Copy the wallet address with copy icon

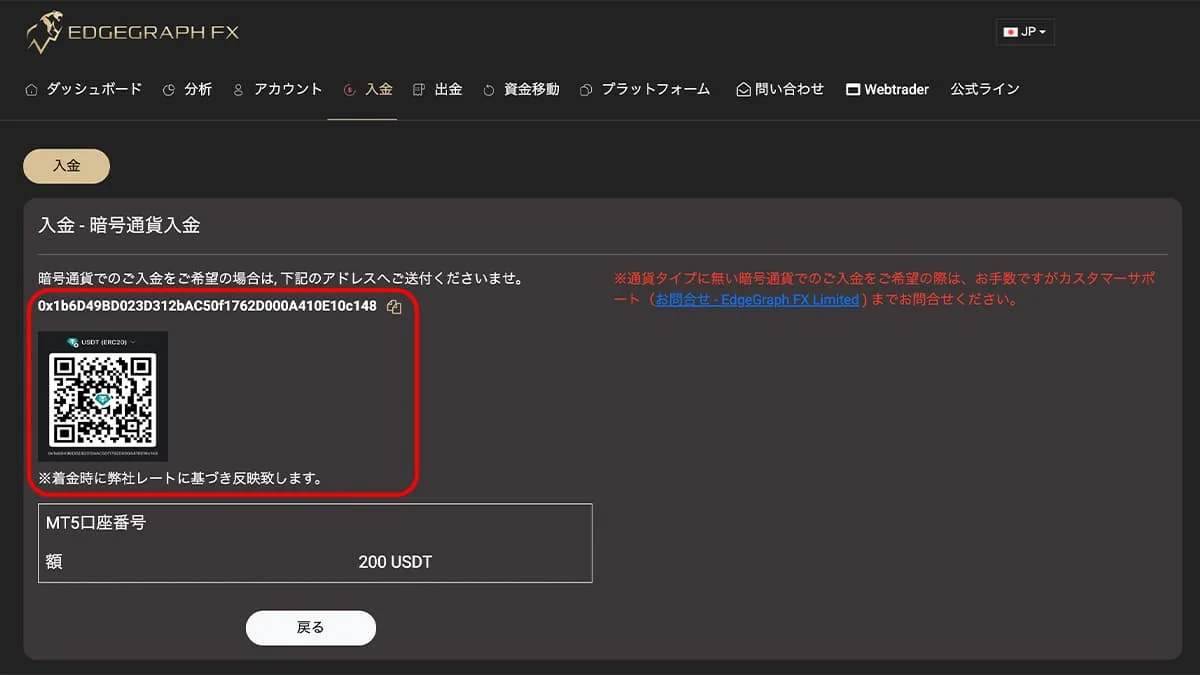(394, 307)
